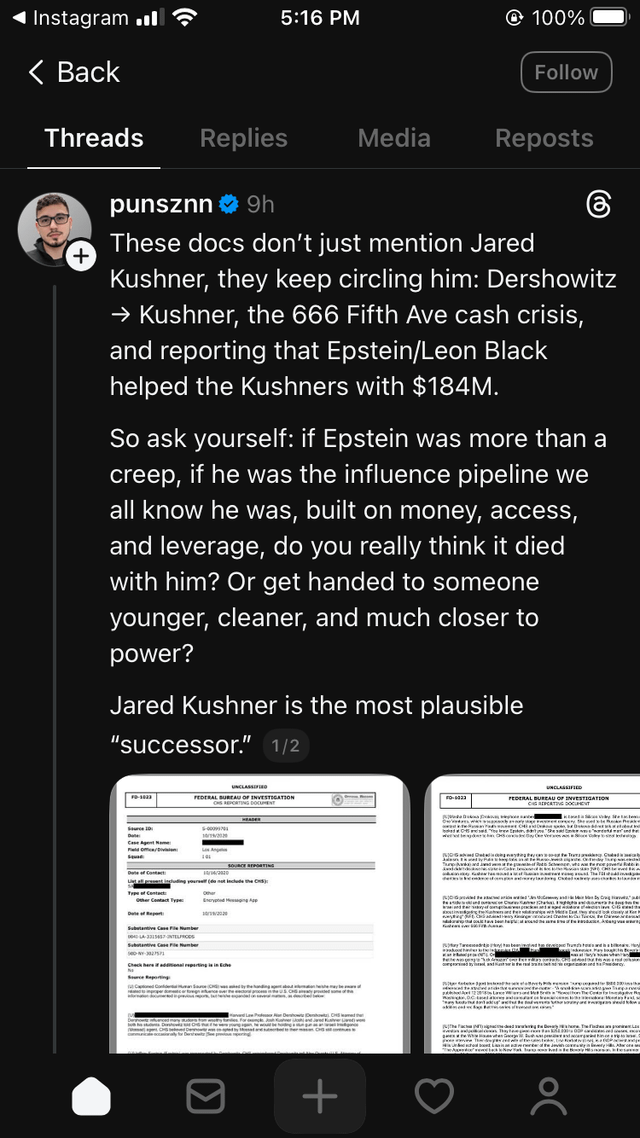Switch to the Replies tab

pos(244,138)
